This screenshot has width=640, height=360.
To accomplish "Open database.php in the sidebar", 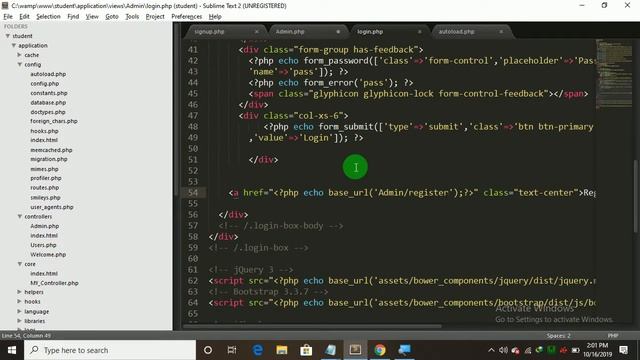I will [x=48, y=102].
